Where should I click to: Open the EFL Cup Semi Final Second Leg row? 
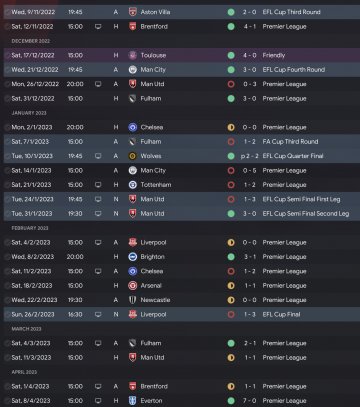point(182,214)
